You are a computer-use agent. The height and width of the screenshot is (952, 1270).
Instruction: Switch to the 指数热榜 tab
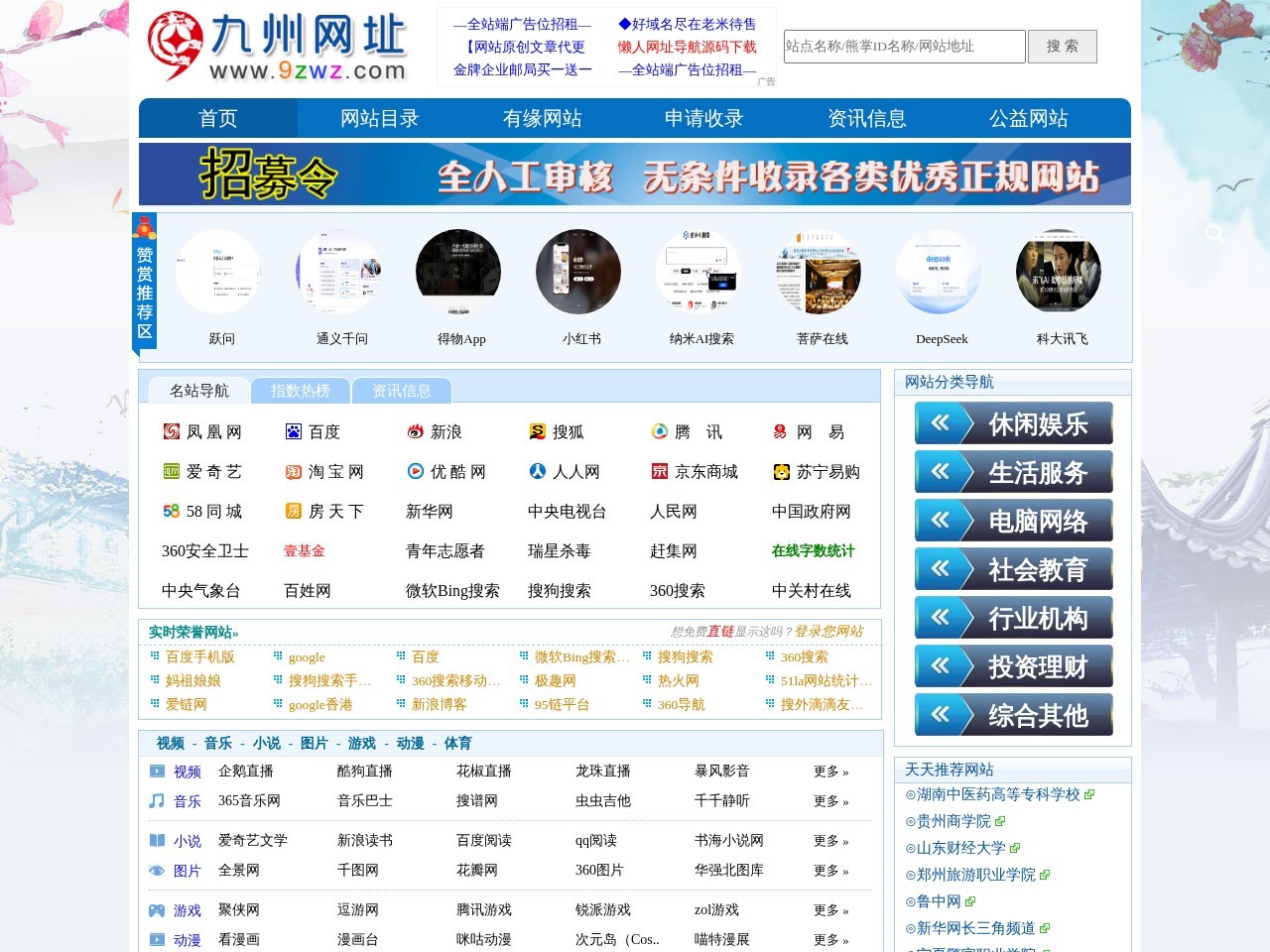(301, 390)
